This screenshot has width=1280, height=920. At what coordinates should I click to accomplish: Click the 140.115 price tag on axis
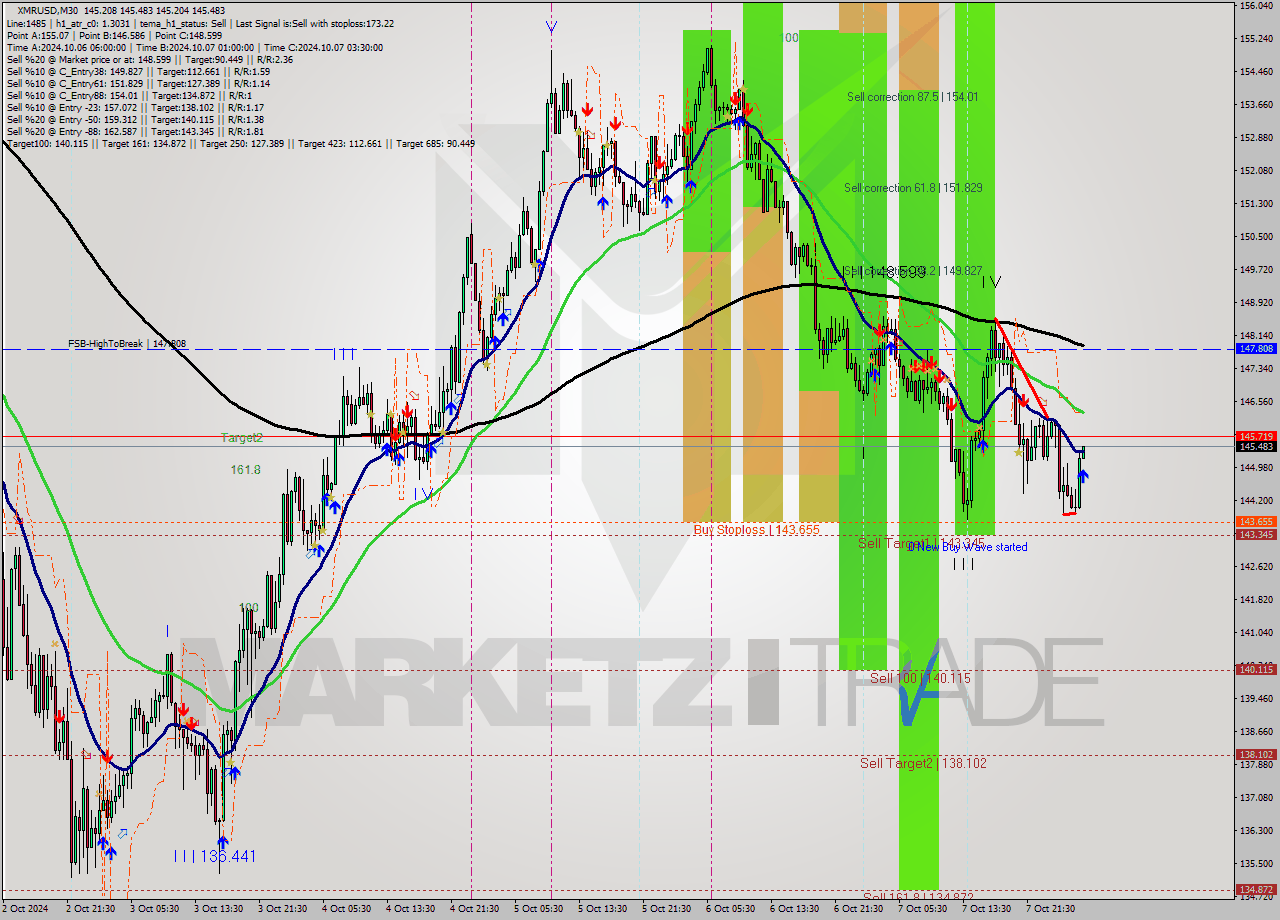1256,669
